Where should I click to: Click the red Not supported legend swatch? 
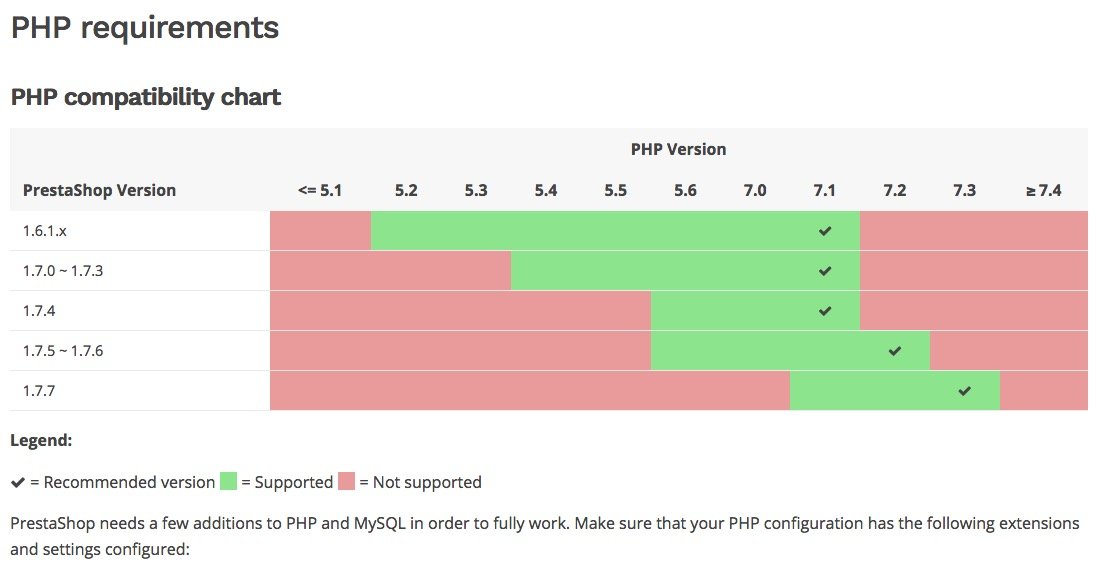point(346,482)
